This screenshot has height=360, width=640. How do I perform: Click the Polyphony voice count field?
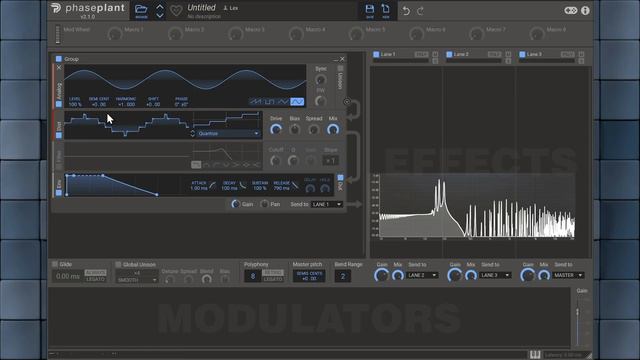(x=253, y=276)
